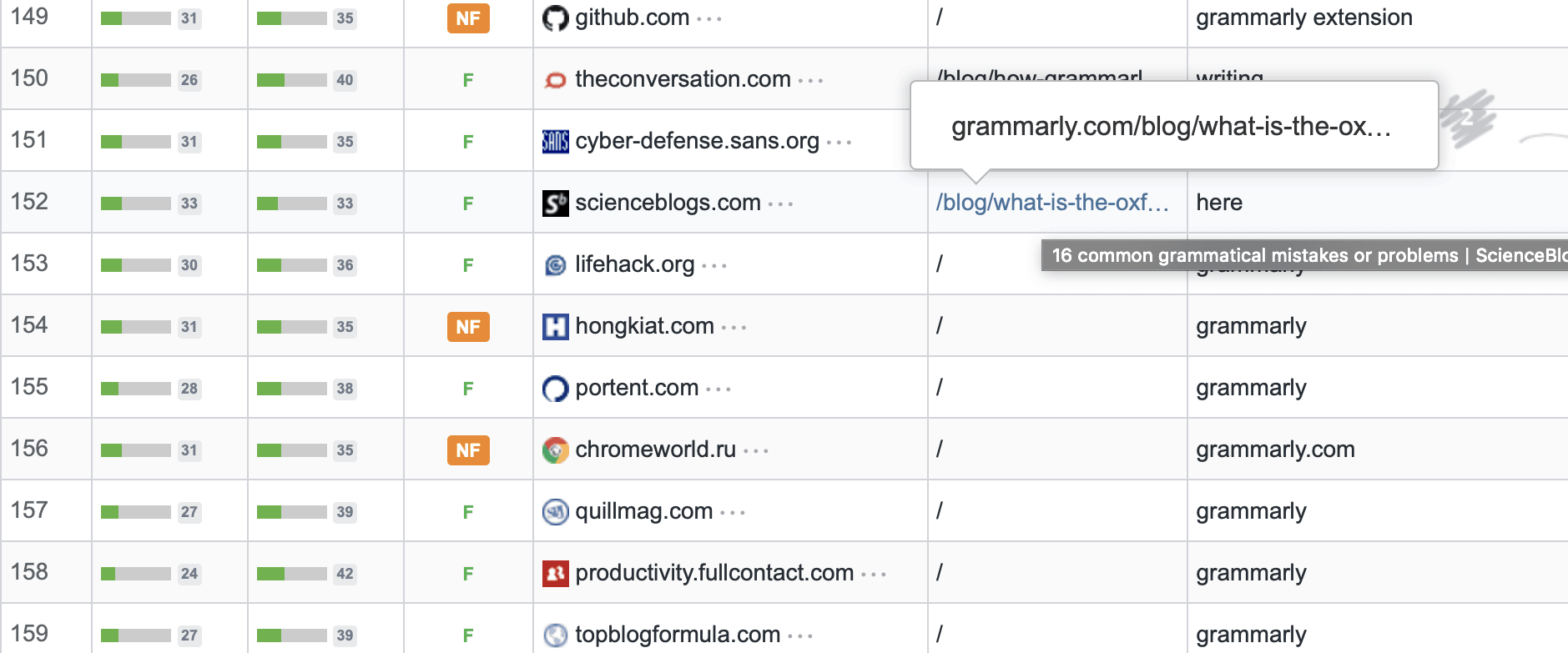The image size is (1568, 653).
Task: Open the github.com domain link
Action: tap(633, 18)
